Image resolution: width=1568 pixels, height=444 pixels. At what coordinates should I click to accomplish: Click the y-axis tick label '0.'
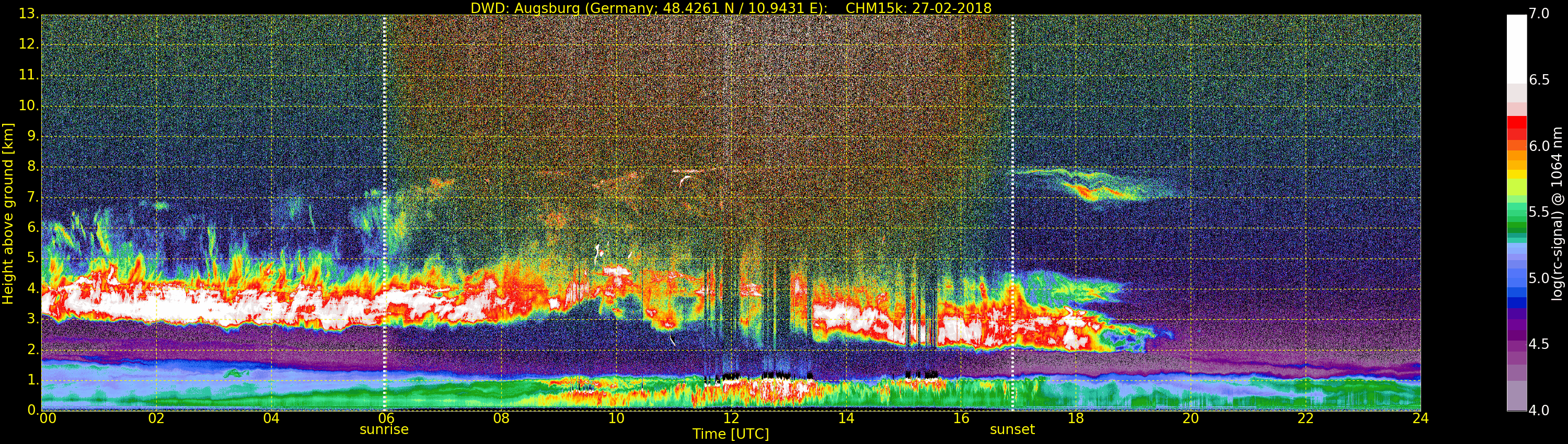[x=33, y=410]
